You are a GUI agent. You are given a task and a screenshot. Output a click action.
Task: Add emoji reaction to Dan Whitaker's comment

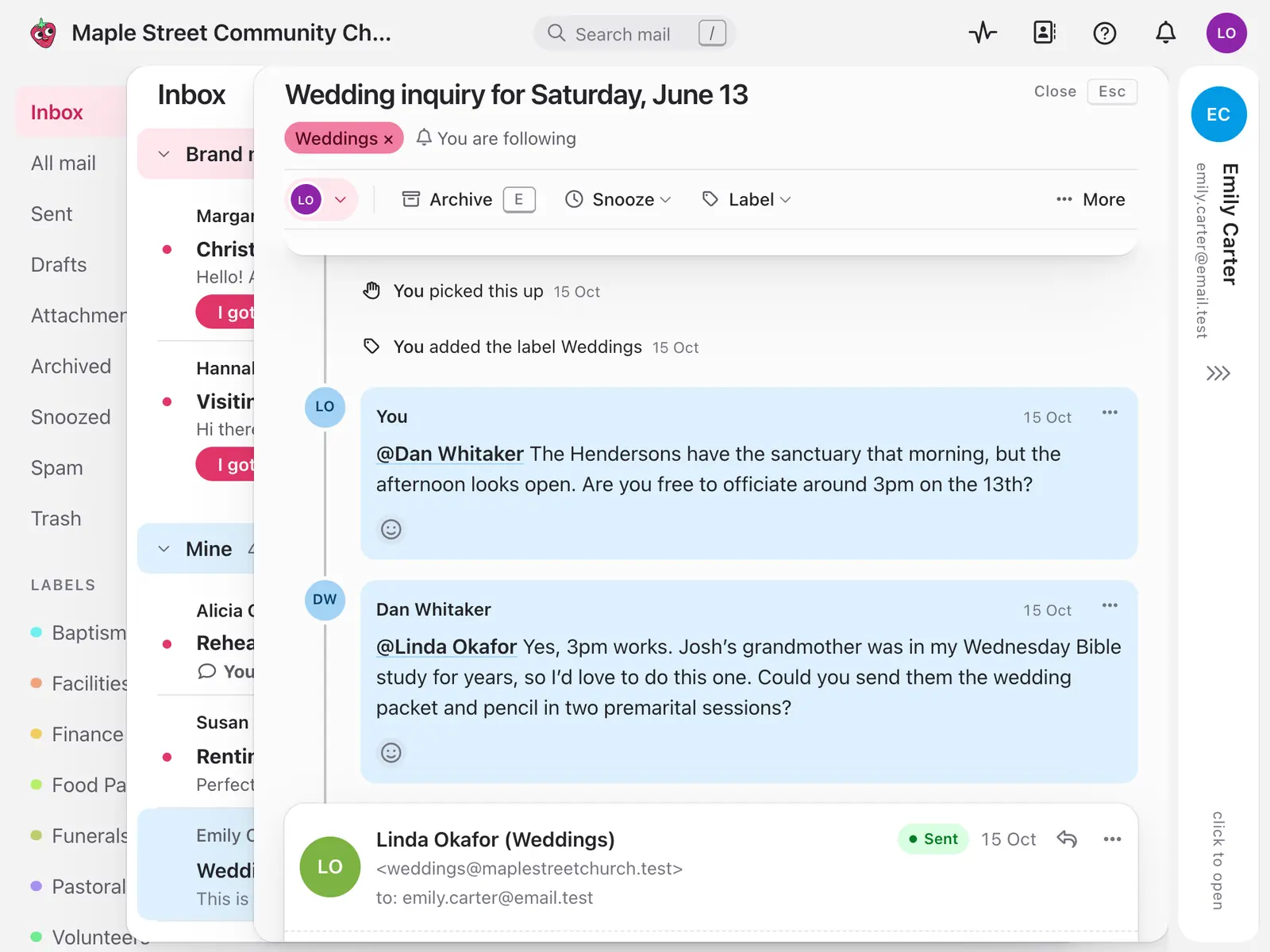(x=391, y=753)
